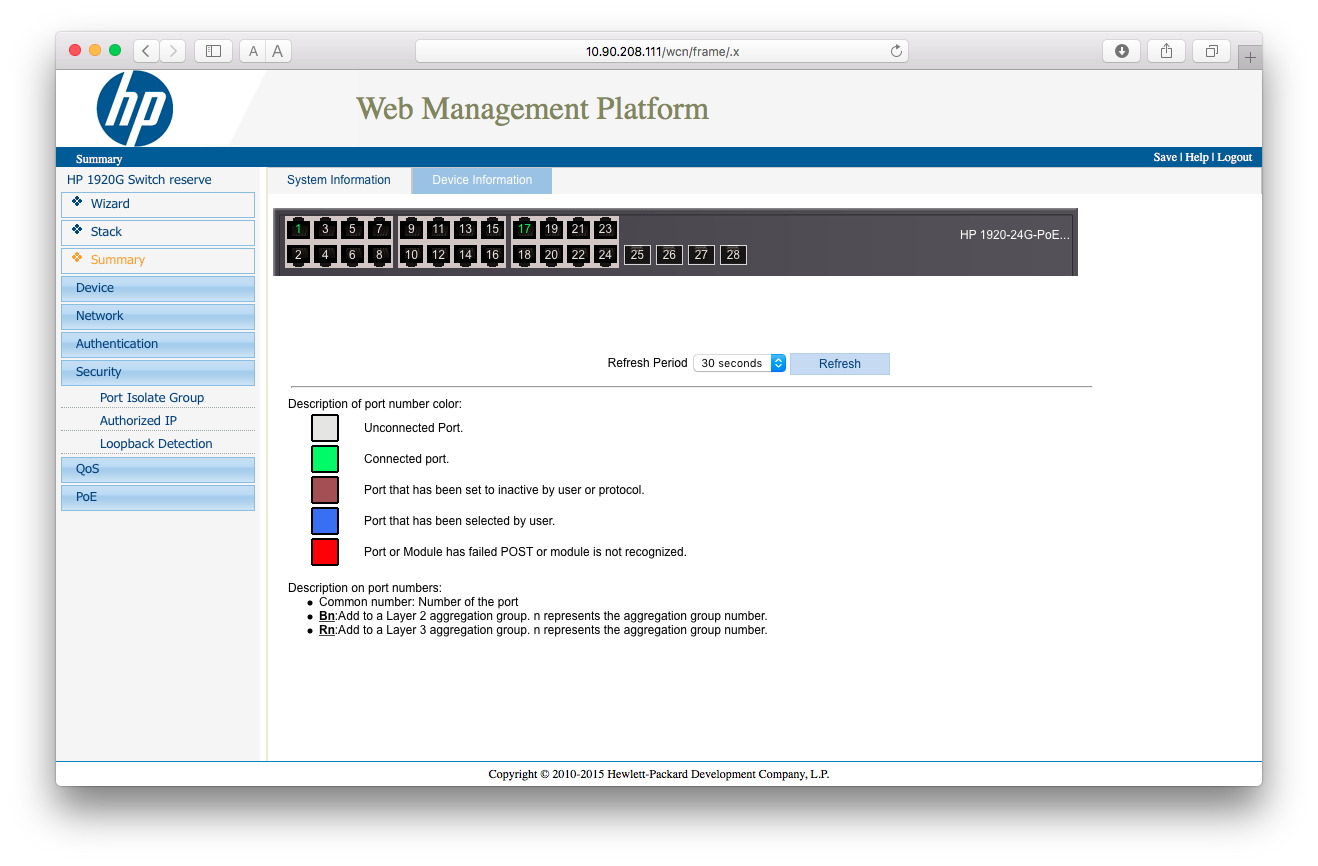
Task: Open Safari share button
Action: (x=1166, y=51)
